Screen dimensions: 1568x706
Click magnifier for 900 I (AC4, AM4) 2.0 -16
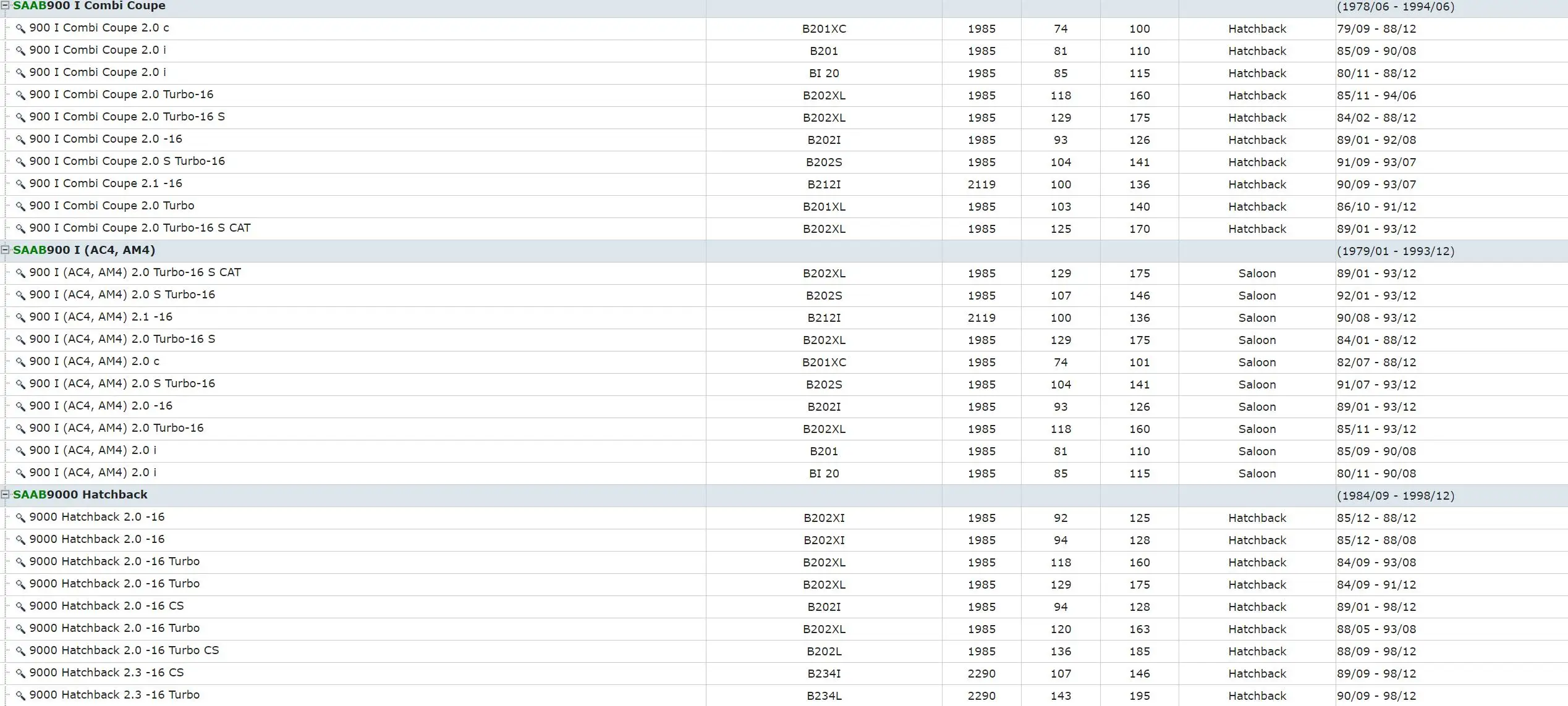point(20,407)
